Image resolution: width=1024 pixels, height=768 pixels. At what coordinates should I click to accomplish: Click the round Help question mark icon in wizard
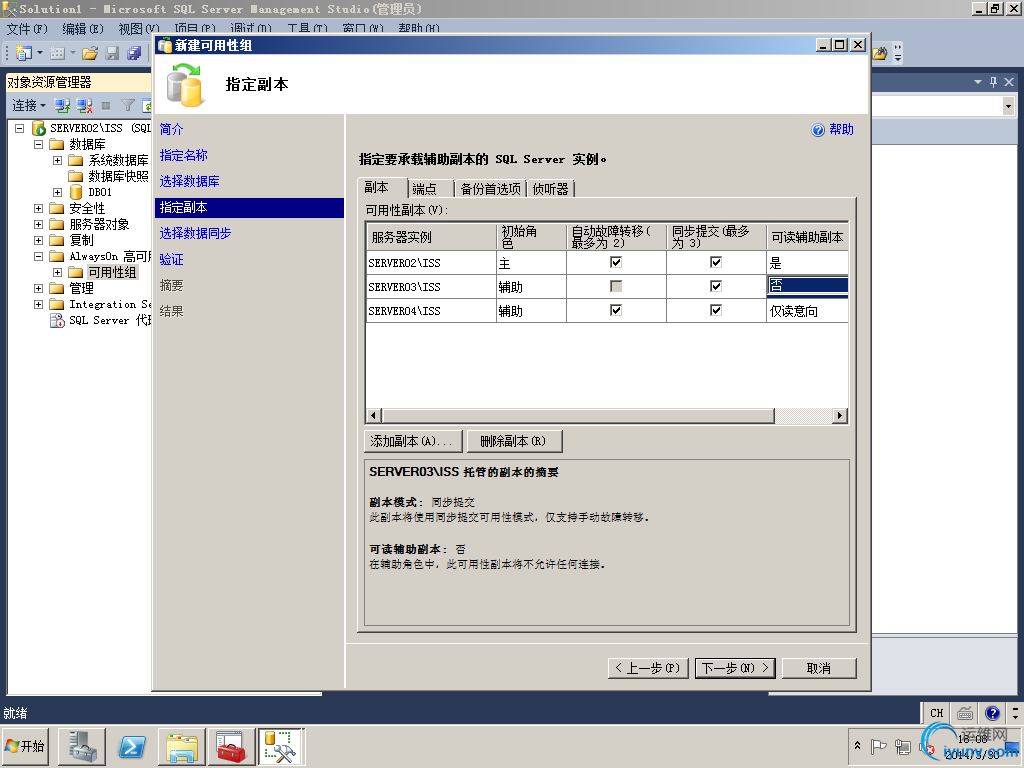coord(818,130)
